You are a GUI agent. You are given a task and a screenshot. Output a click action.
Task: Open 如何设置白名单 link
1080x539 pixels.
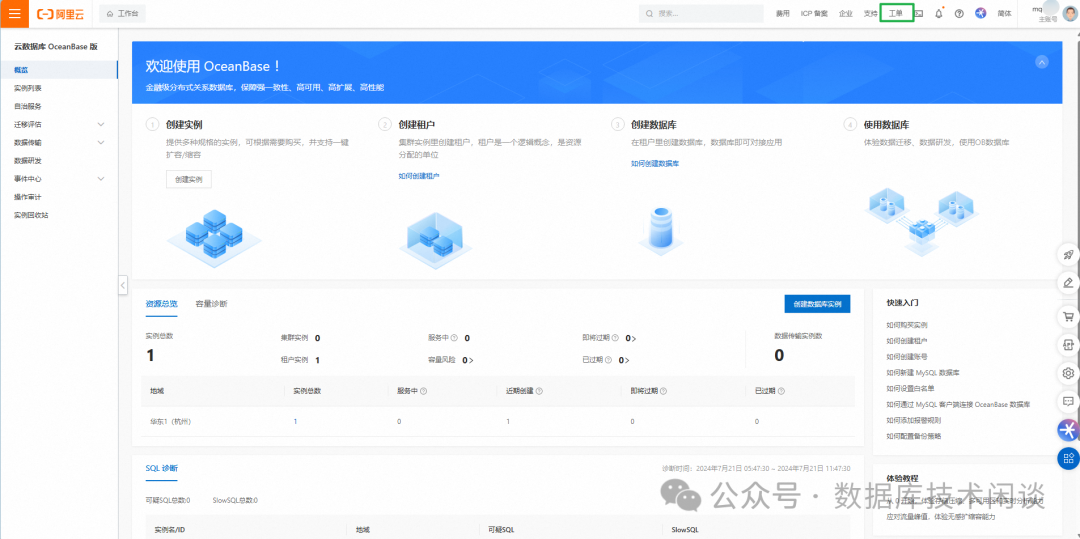(911, 388)
